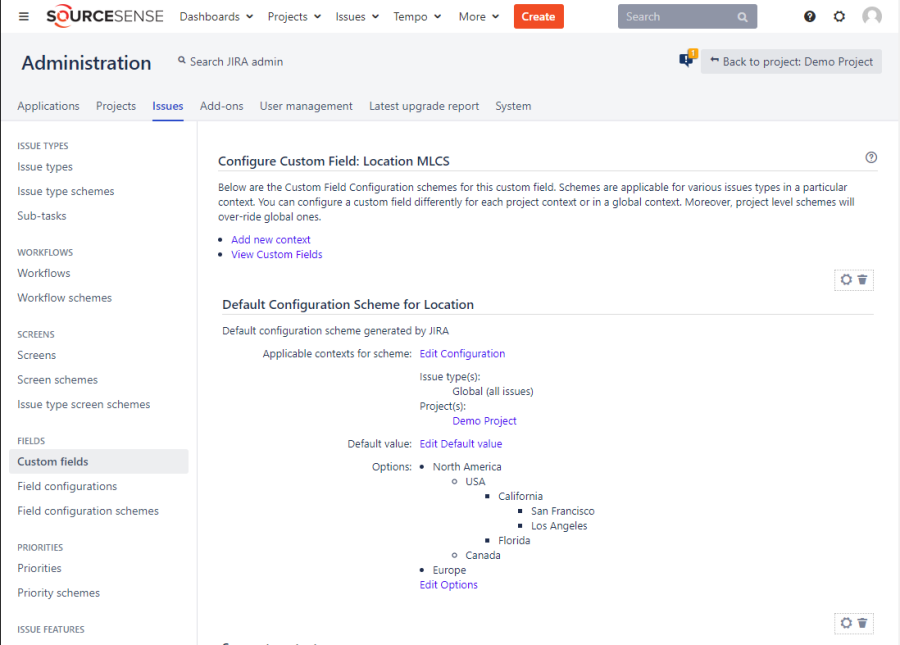Open Workflow schemes in sidebar

pos(64,298)
